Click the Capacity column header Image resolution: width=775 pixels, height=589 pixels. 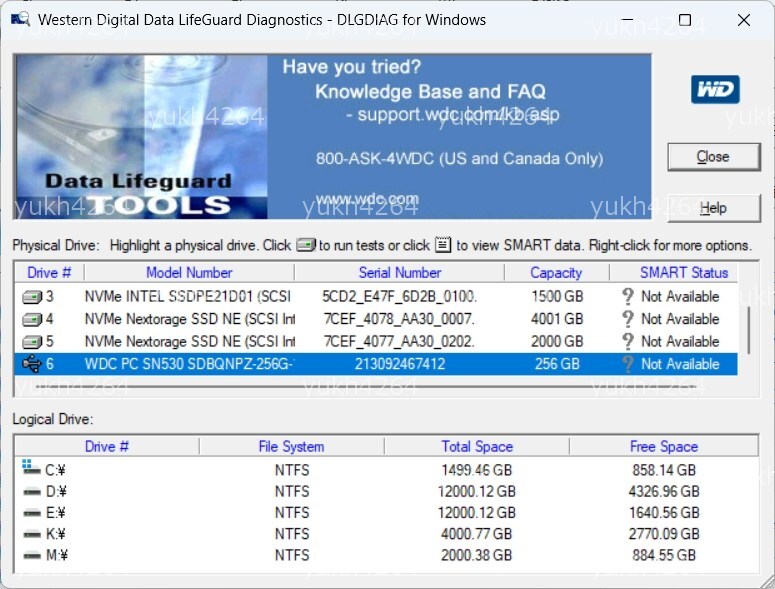(556, 272)
